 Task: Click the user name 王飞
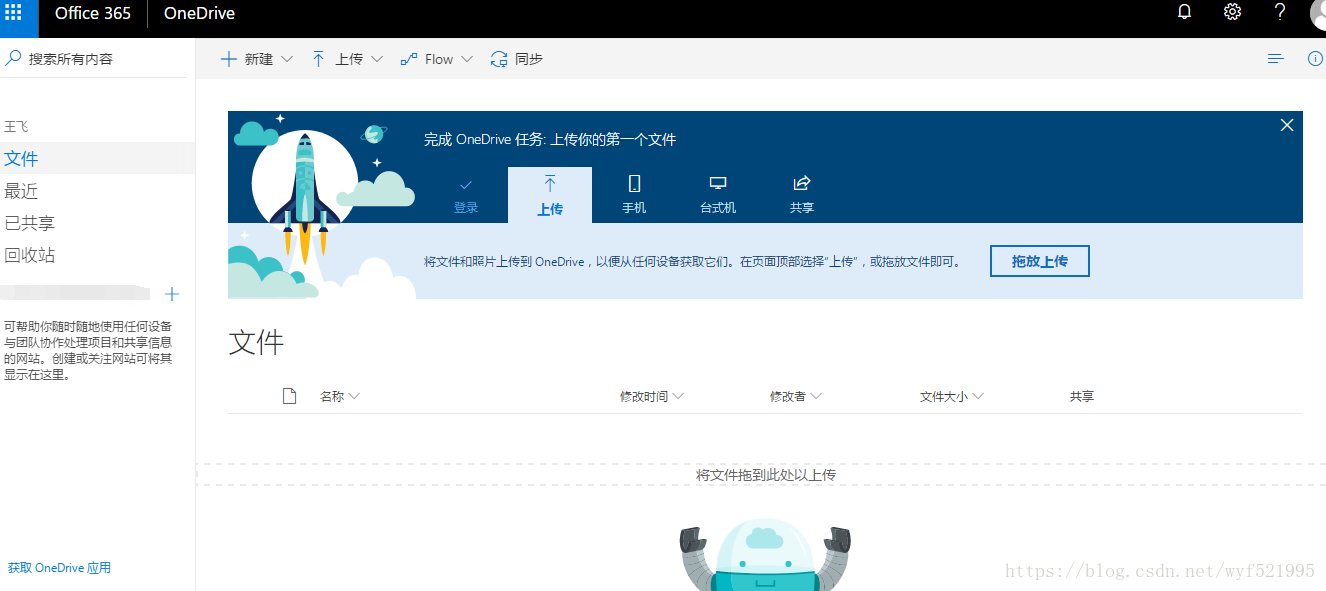16,127
